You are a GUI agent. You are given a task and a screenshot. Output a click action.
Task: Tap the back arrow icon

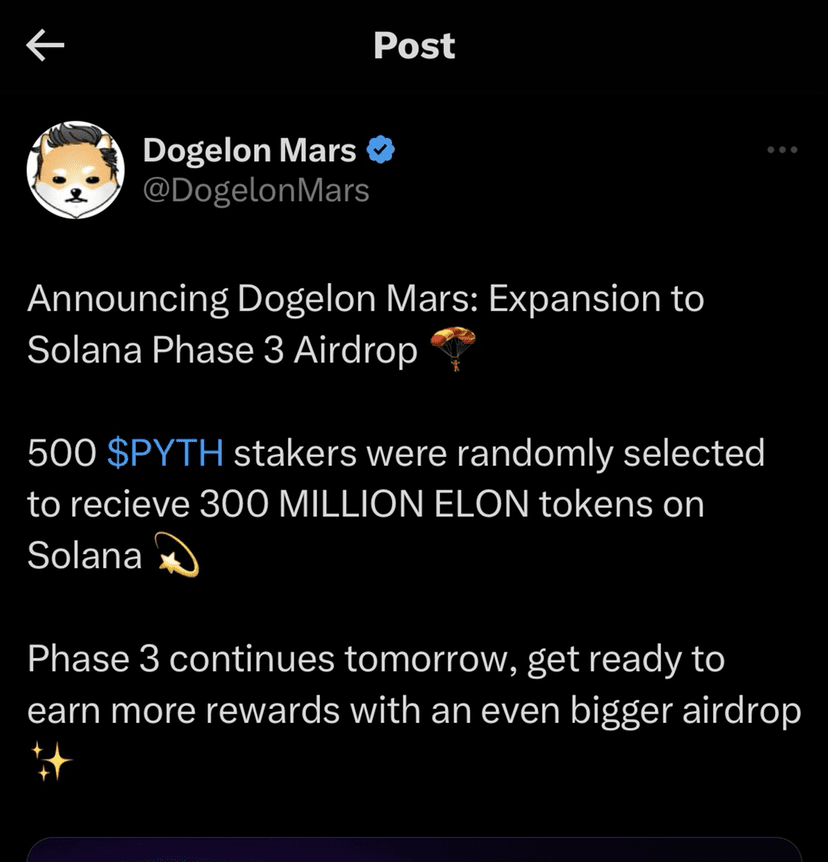click(x=45, y=46)
